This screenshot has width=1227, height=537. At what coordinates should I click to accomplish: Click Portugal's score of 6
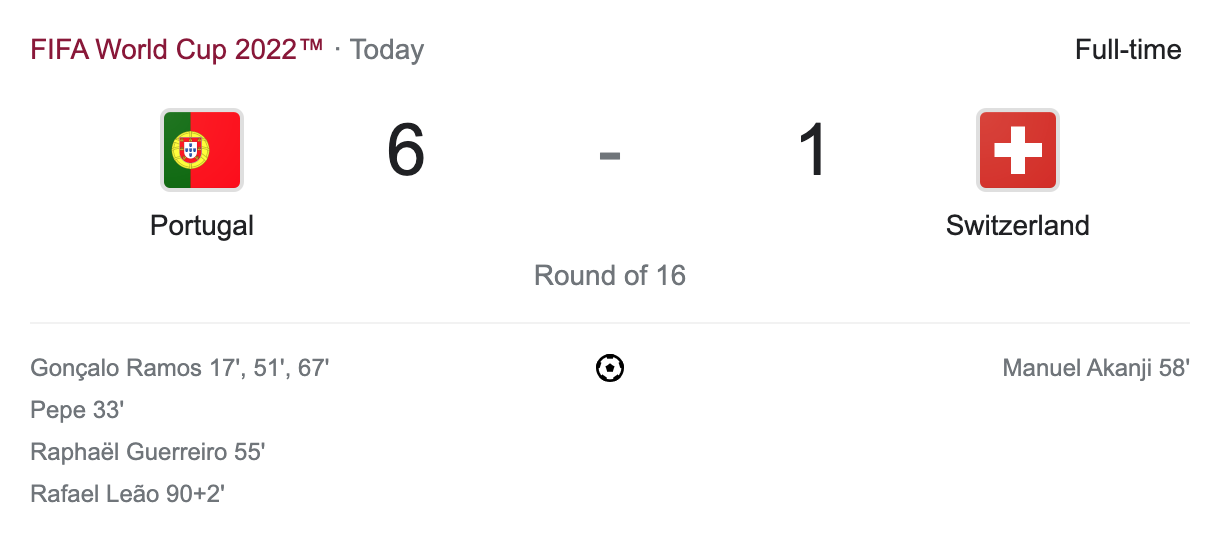406,152
